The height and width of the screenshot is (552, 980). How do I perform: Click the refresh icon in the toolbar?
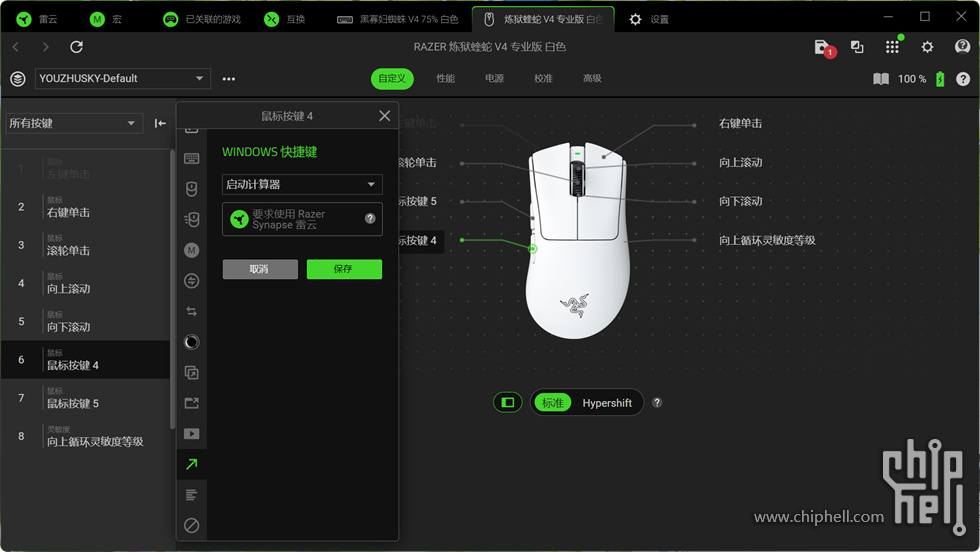click(x=76, y=47)
